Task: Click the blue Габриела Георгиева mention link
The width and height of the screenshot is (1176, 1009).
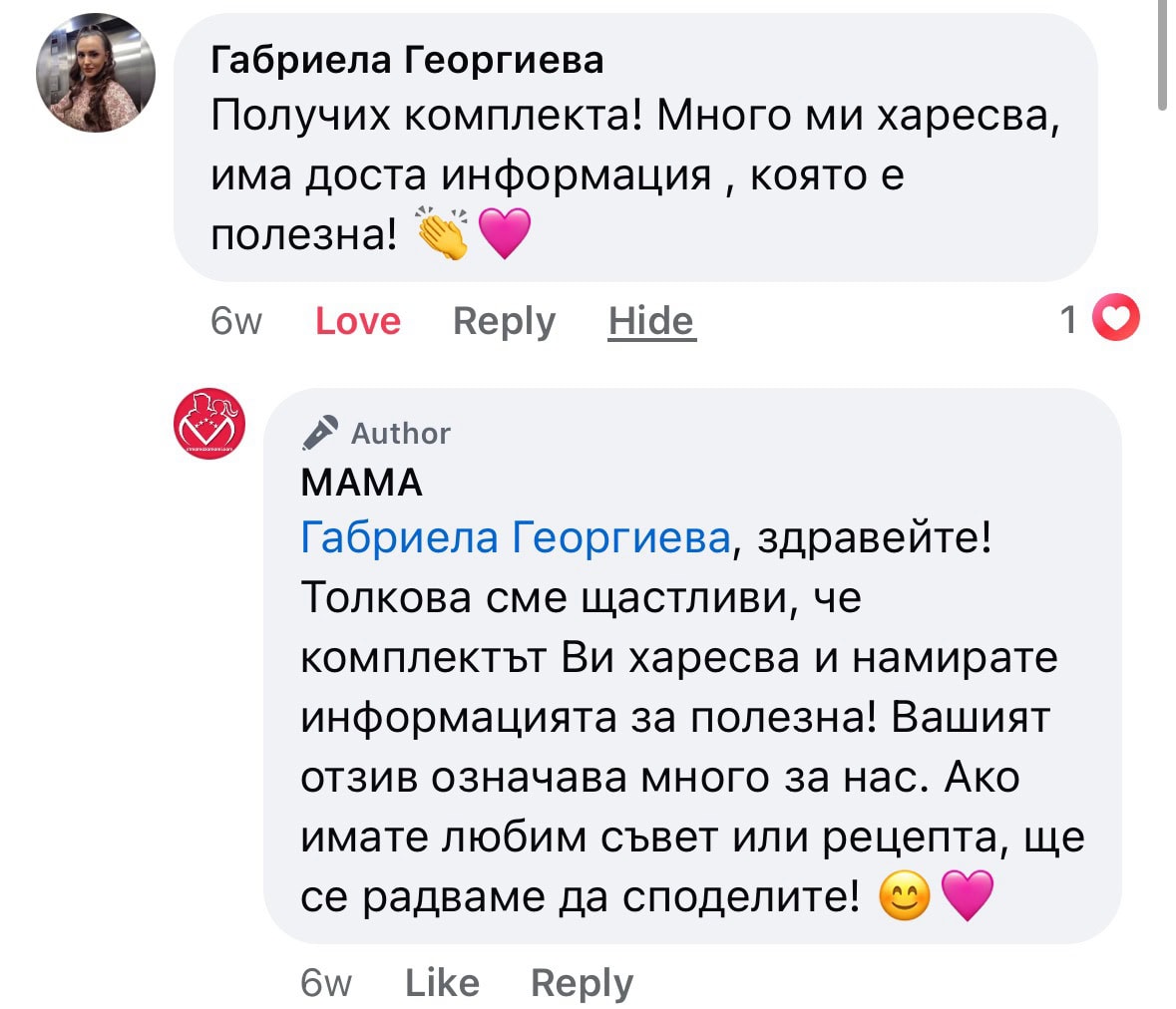Action: point(516,538)
